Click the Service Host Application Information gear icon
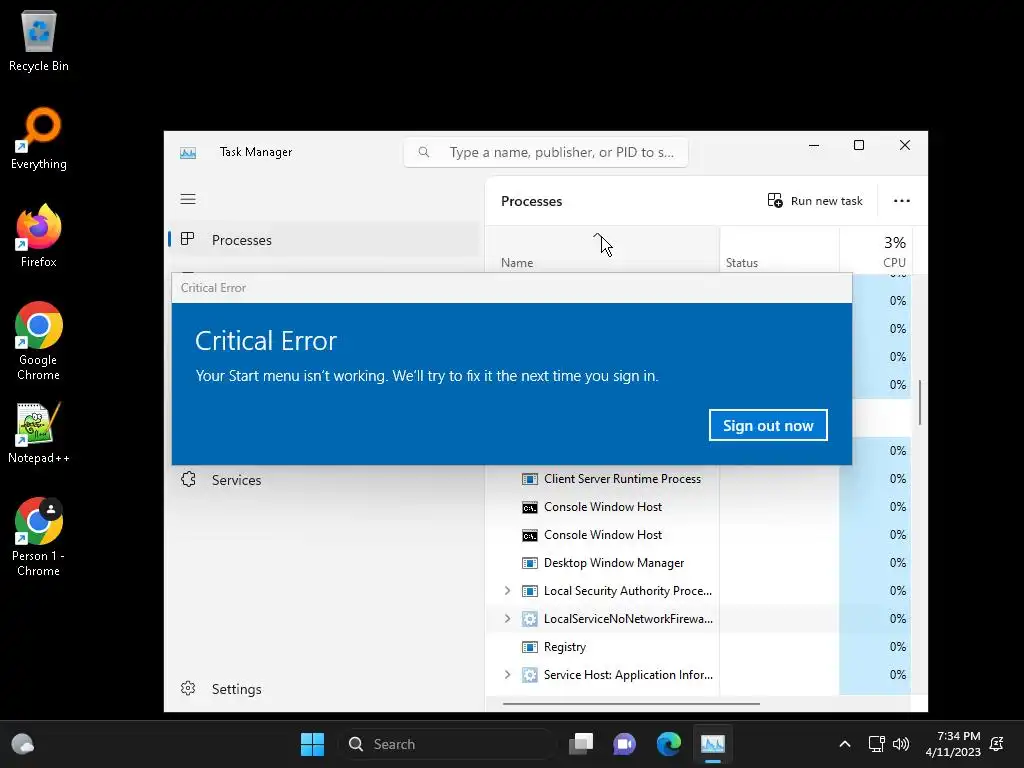 (x=530, y=675)
